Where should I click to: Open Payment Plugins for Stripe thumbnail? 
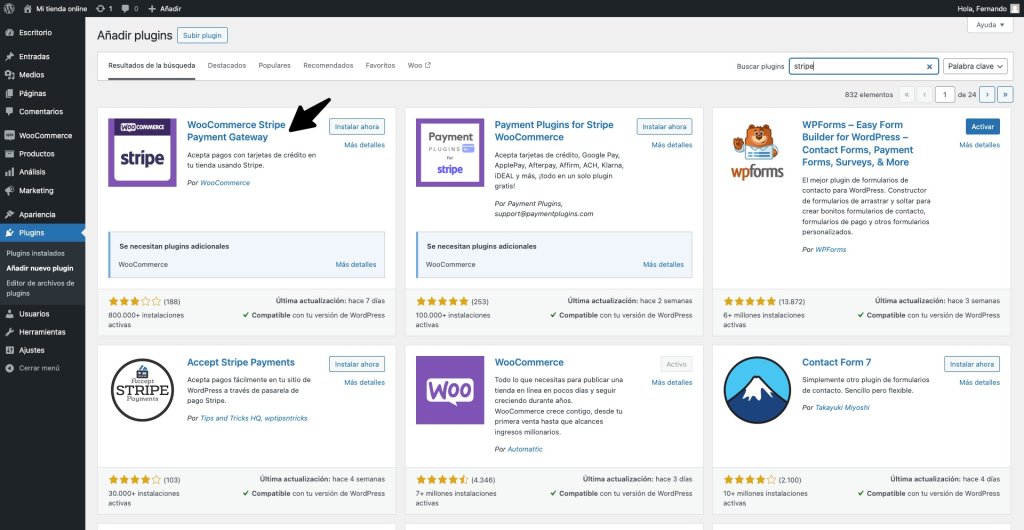pos(450,153)
